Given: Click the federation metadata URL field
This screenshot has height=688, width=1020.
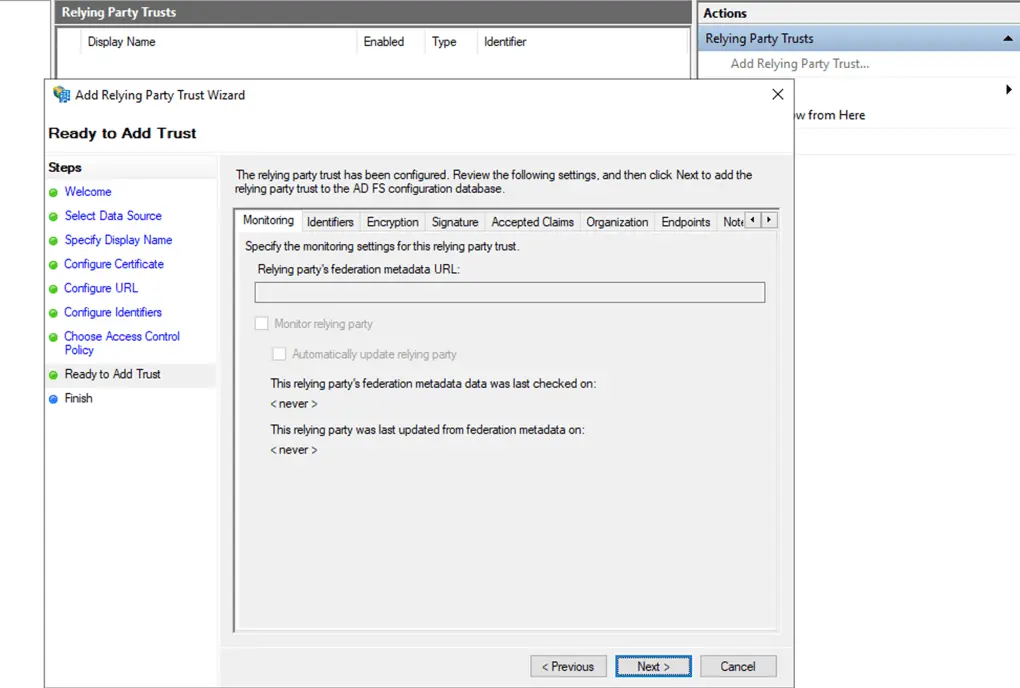Looking at the screenshot, I should [x=509, y=292].
